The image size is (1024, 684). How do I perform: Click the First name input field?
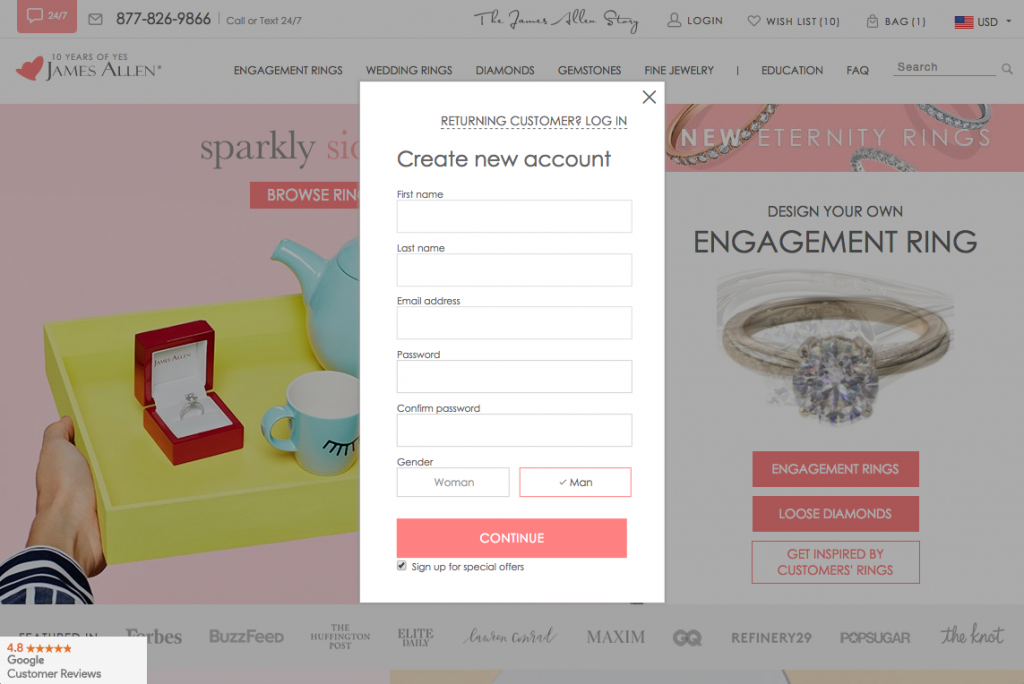click(x=515, y=216)
